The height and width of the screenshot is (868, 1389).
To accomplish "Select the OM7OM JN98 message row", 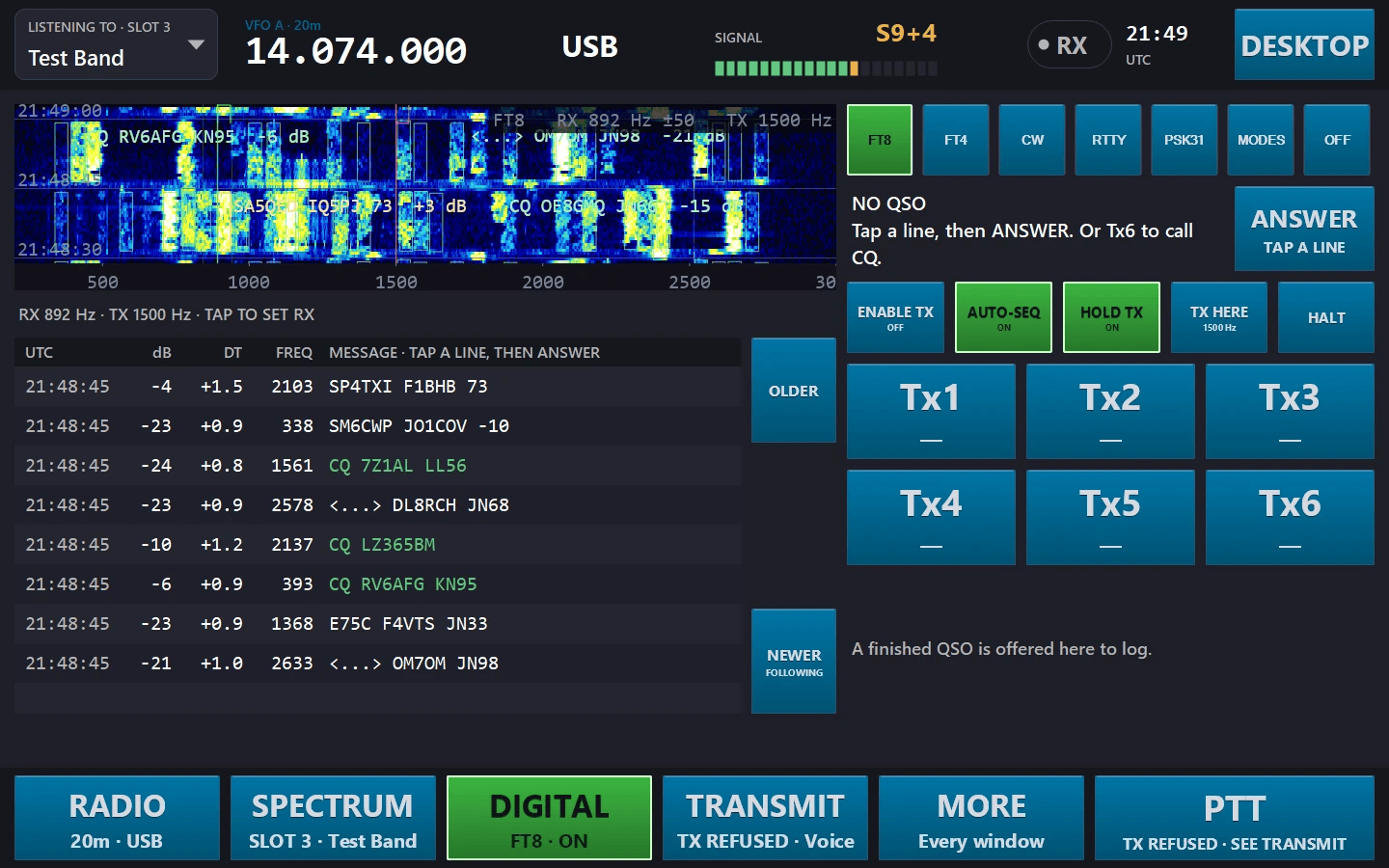I will [x=377, y=664].
